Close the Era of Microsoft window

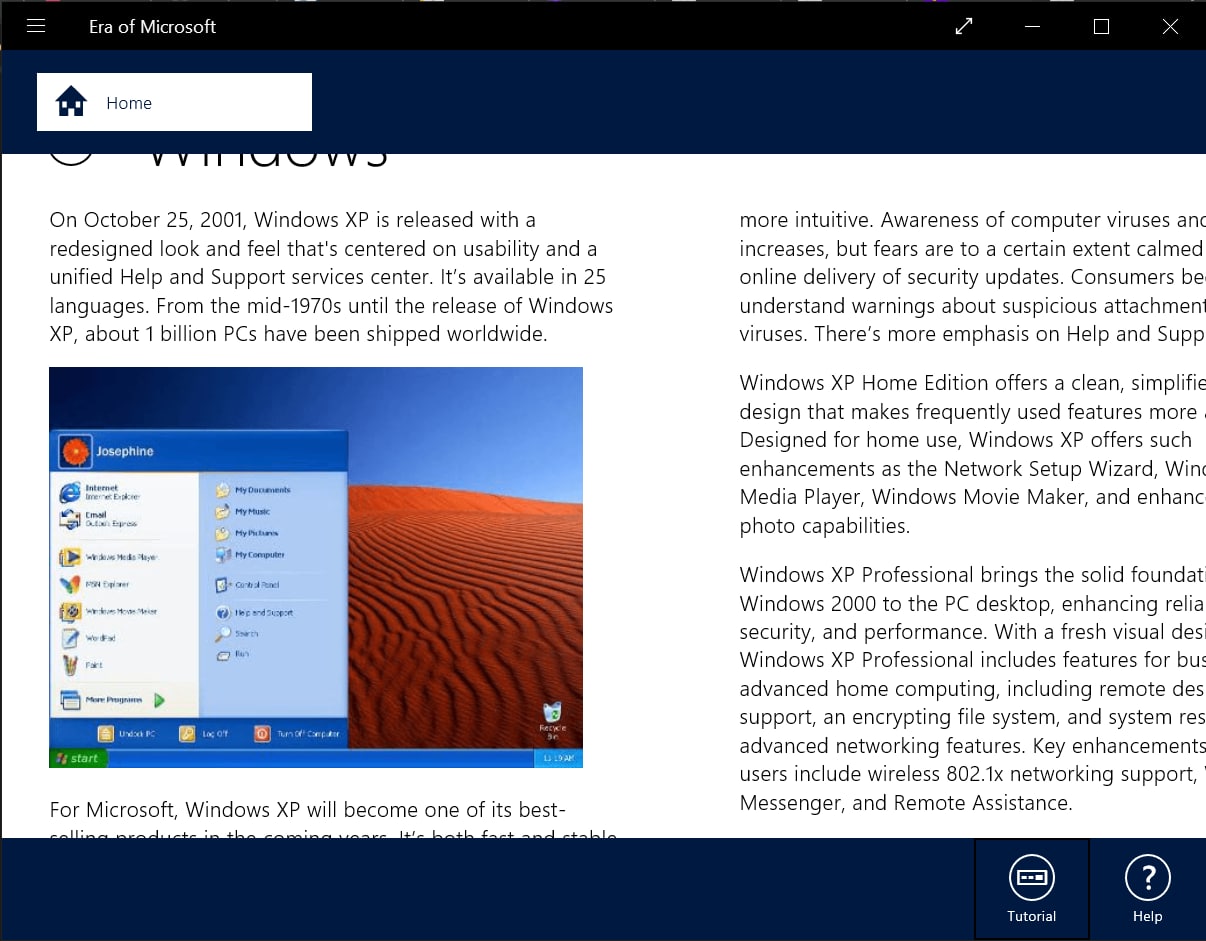(x=1170, y=27)
